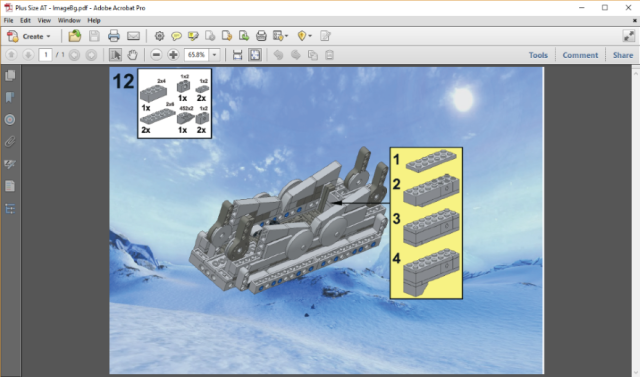640x377 pixels.
Task: Expand the Create dropdown arrow
Action: (x=49, y=36)
